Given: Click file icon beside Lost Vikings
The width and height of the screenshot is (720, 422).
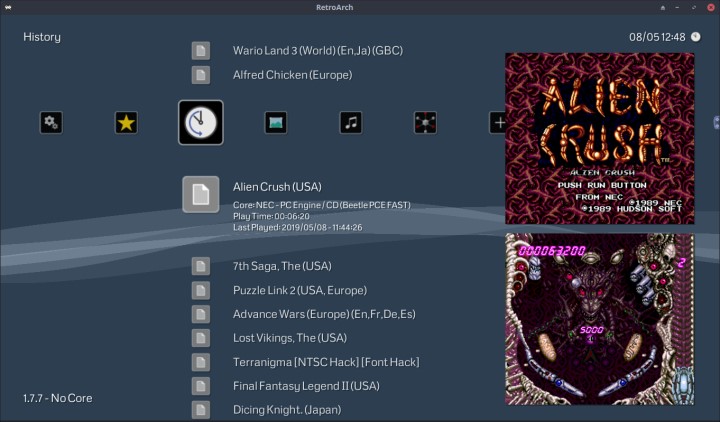Looking at the screenshot, I should [x=201, y=338].
